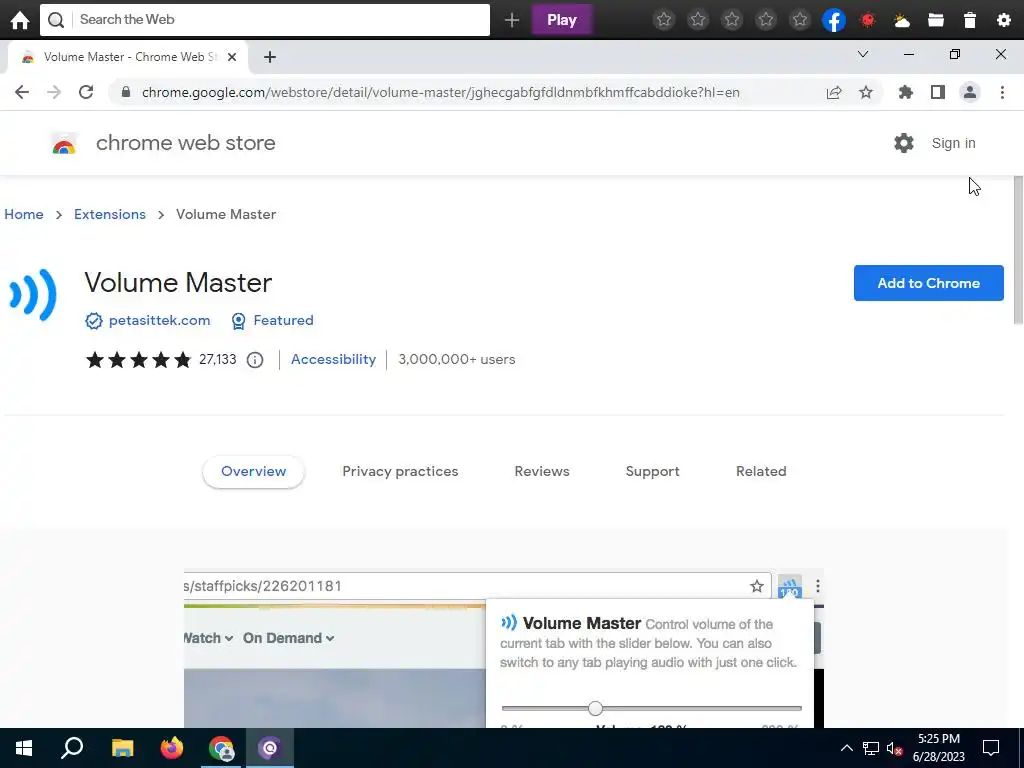Go to Extensions breadcrumb
This screenshot has height=768, width=1024.
110,214
